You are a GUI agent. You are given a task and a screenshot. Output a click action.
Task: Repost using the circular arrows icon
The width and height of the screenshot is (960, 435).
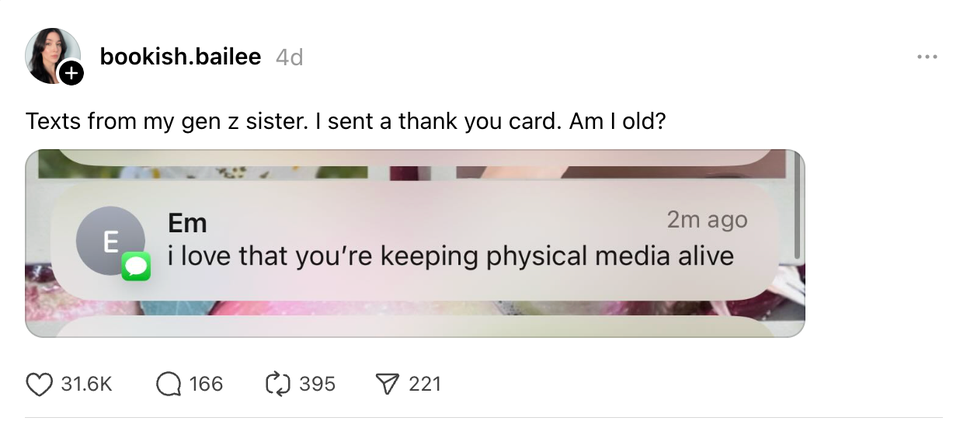[276, 384]
